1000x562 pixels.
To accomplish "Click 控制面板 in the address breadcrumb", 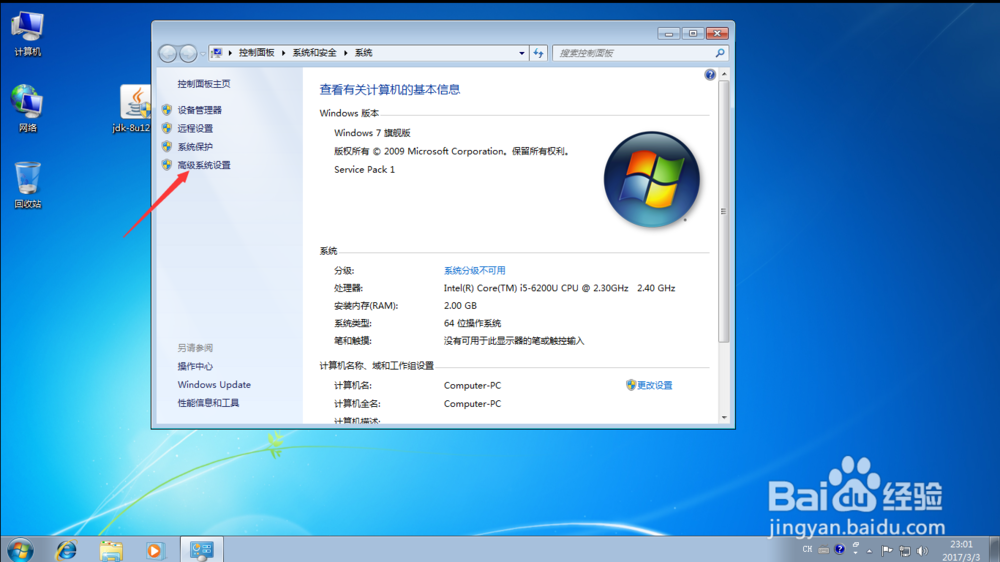I will 256,53.
